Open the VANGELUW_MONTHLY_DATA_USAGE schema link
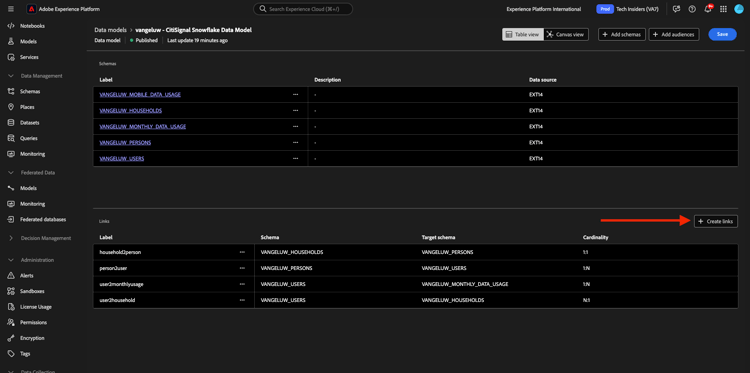 [x=143, y=127]
